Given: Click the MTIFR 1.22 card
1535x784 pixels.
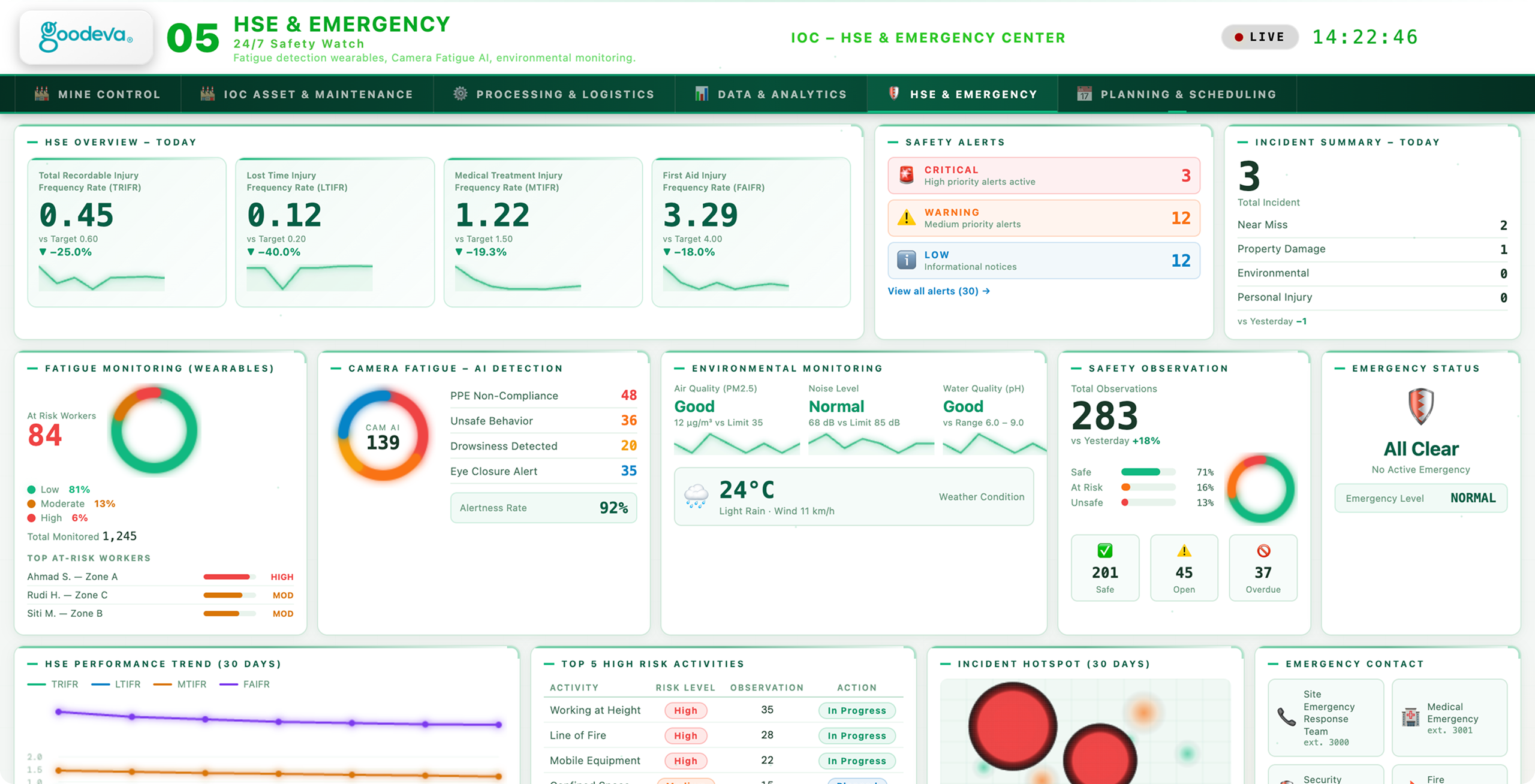Looking at the screenshot, I should tap(543, 233).
